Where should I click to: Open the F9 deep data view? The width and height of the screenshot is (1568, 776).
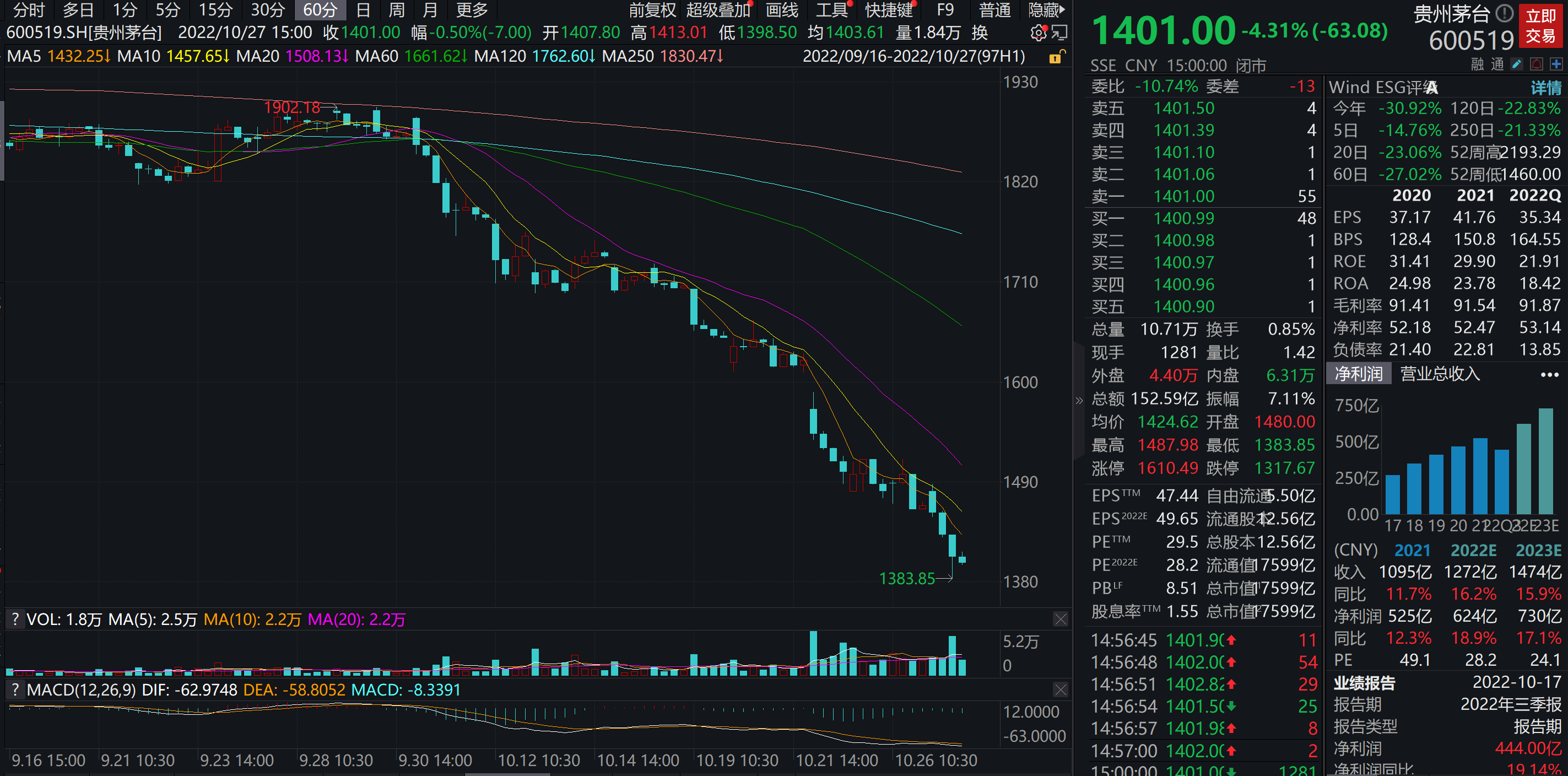click(945, 10)
